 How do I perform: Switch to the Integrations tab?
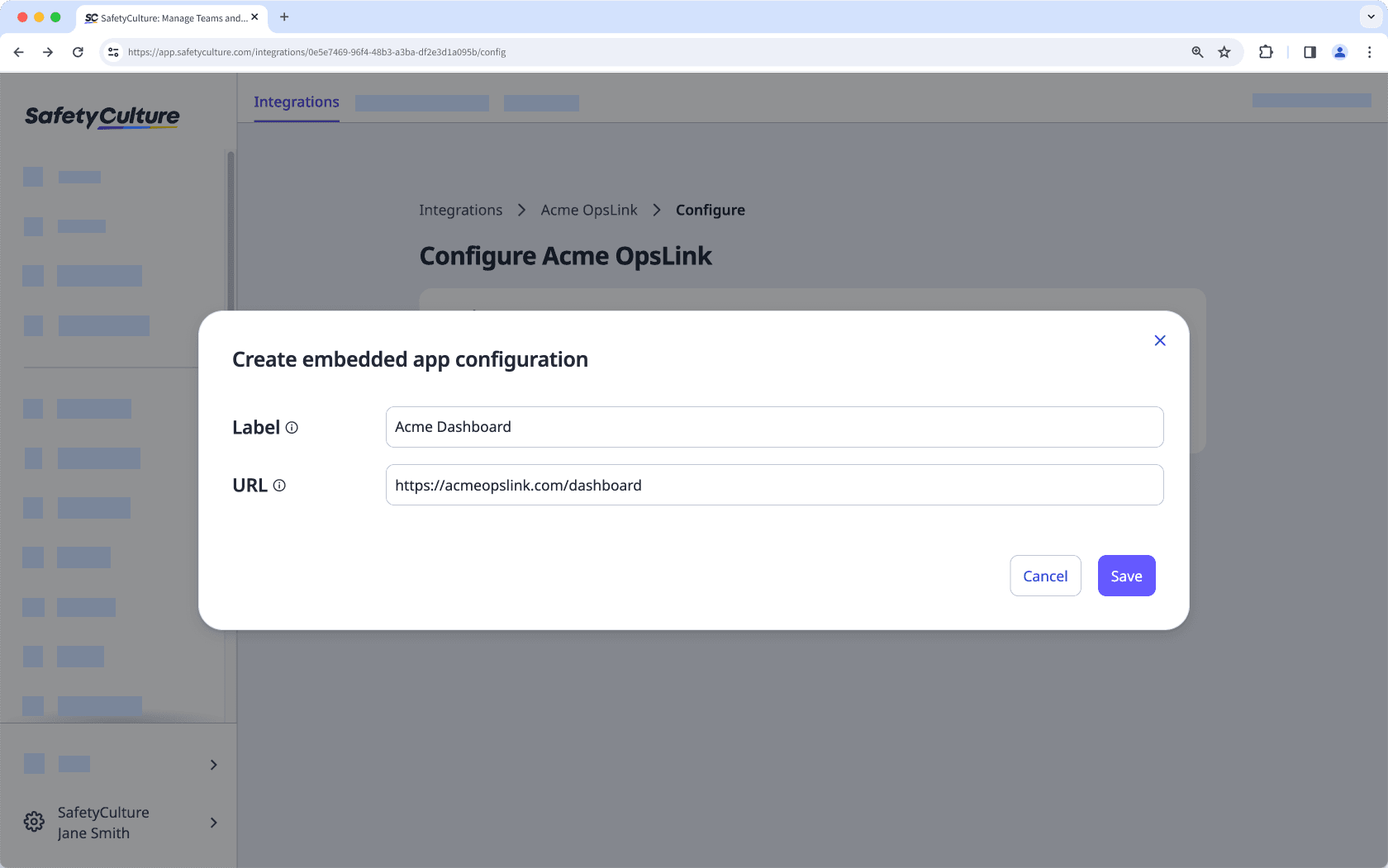296,102
